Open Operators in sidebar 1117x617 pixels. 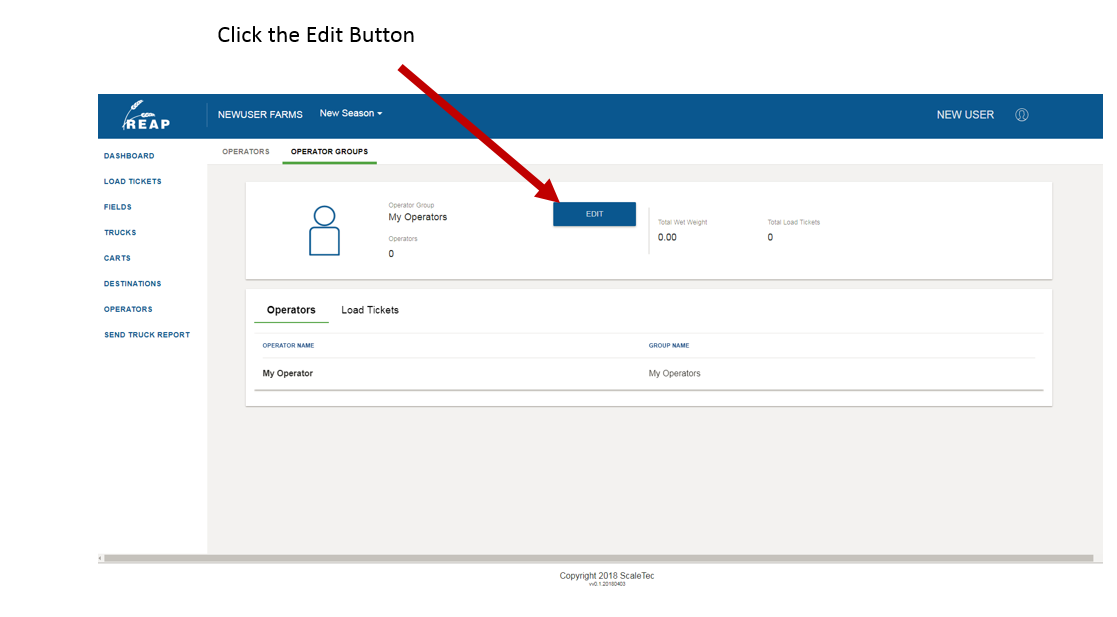tap(128, 310)
